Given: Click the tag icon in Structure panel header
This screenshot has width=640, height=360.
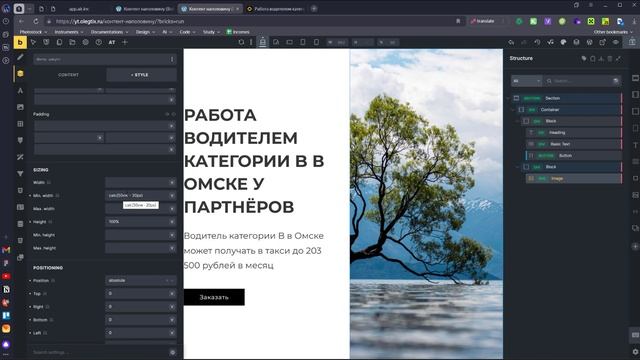Looking at the screenshot, I should click(584, 58).
